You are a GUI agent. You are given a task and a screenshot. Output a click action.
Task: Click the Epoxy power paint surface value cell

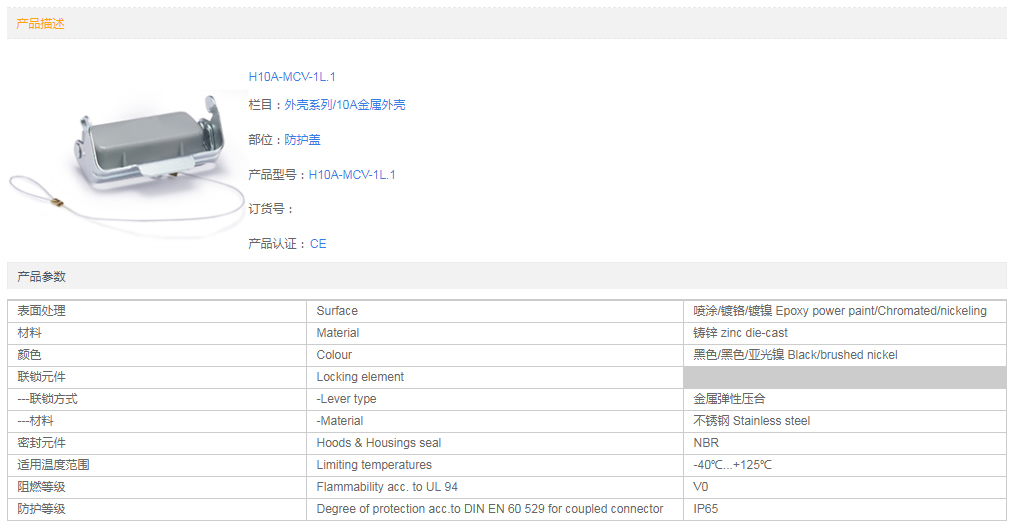(x=839, y=311)
